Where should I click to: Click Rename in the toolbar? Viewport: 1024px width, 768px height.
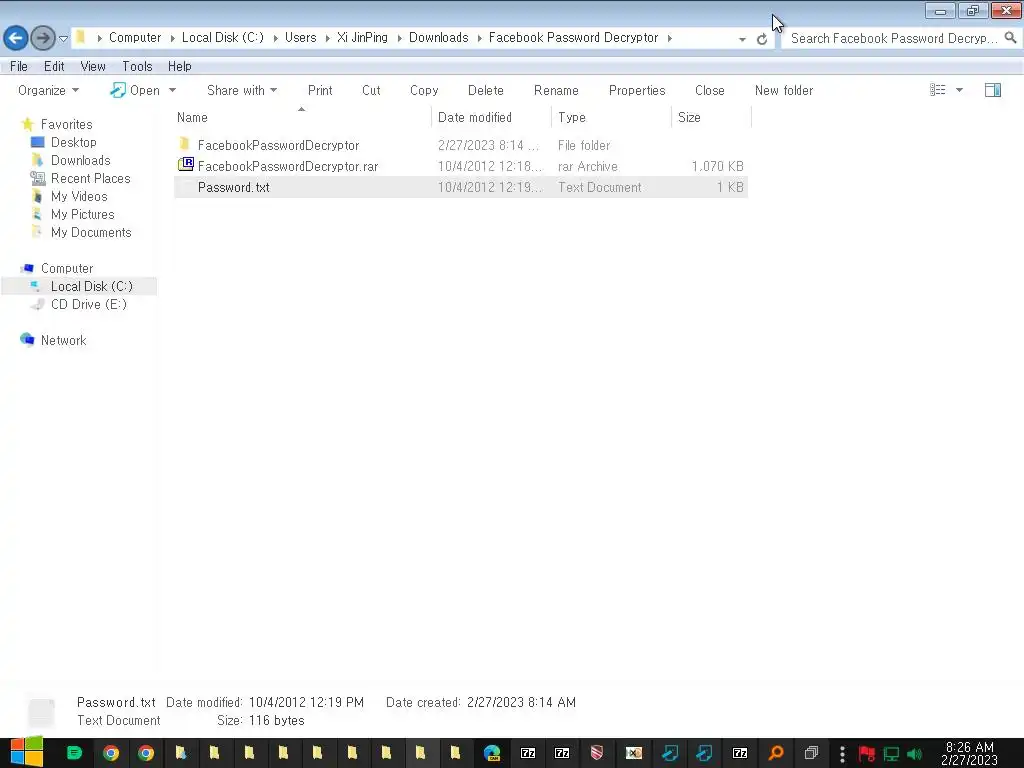pos(556,90)
